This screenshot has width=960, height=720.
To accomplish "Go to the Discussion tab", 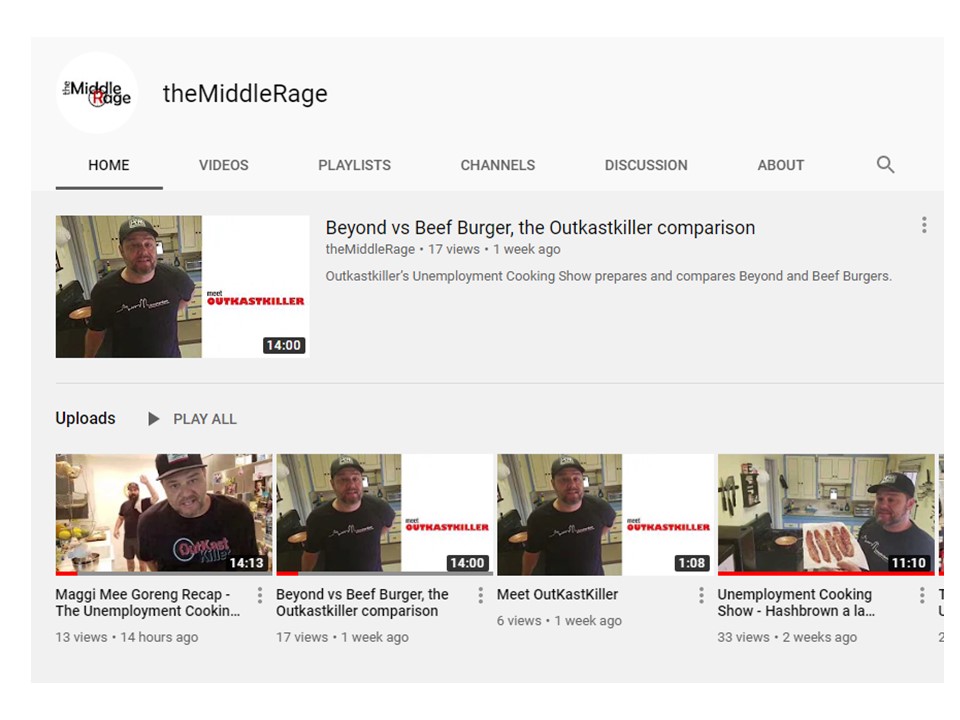I will [646, 165].
